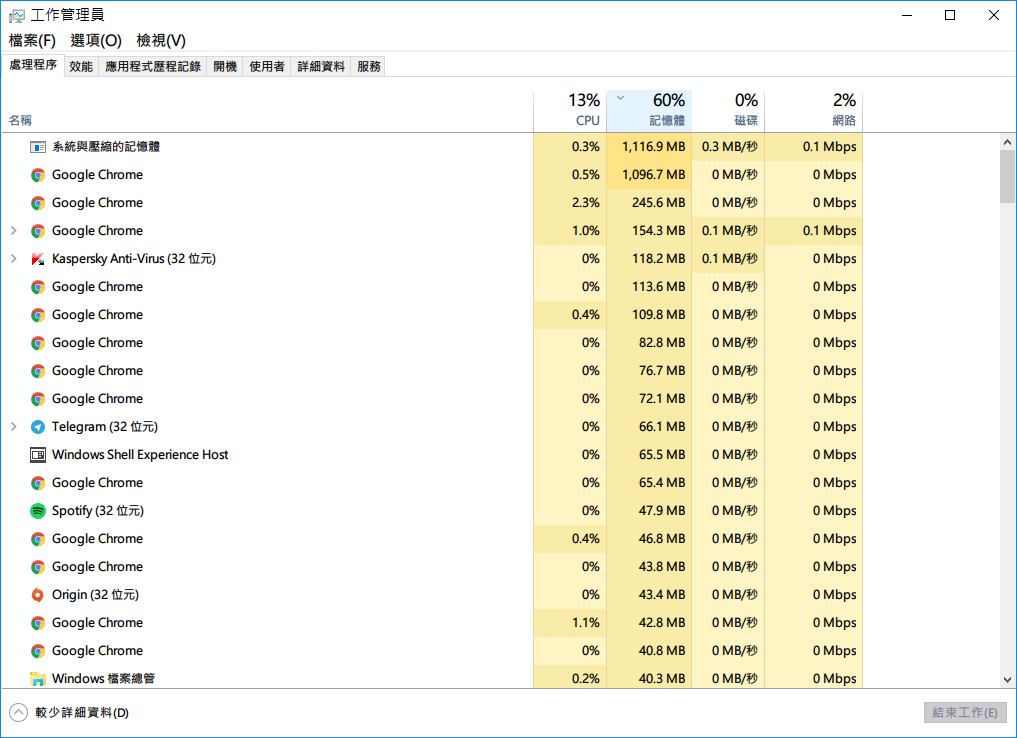
Task: Click the Task Manager title bar icon
Action: click(x=17, y=15)
